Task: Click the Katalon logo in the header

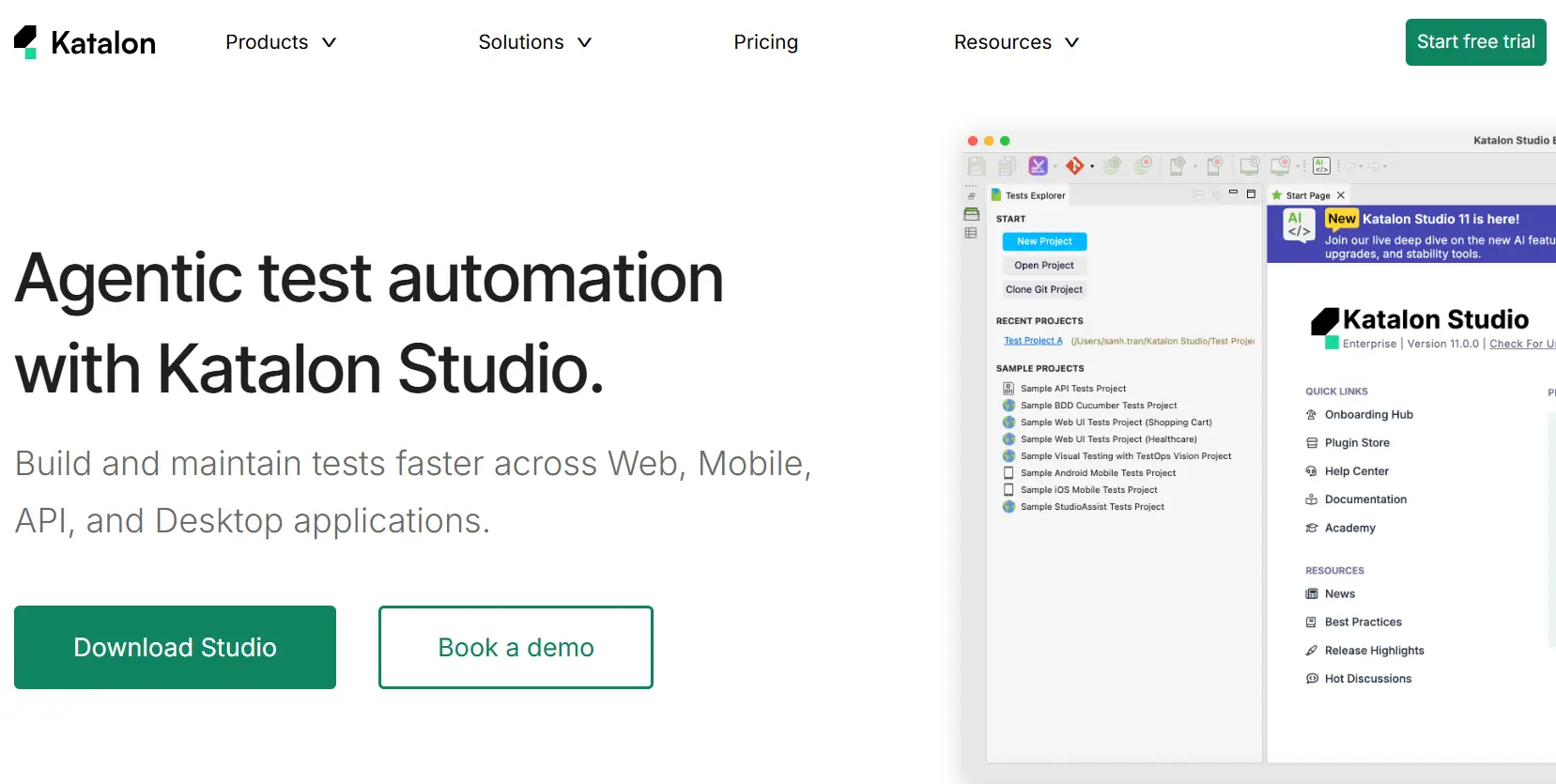Action: pyautogui.click(x=85, y=42)
